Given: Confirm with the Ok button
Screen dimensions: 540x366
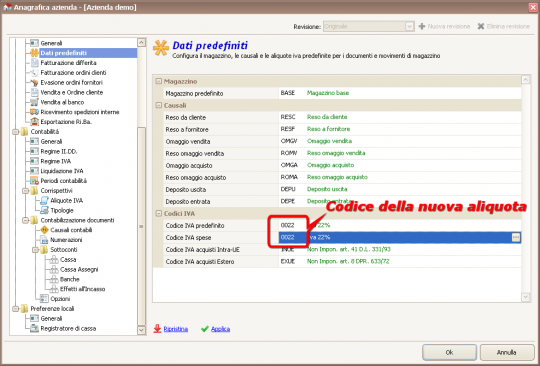Looking at the screenshot, I should click(x=449, y=352).
